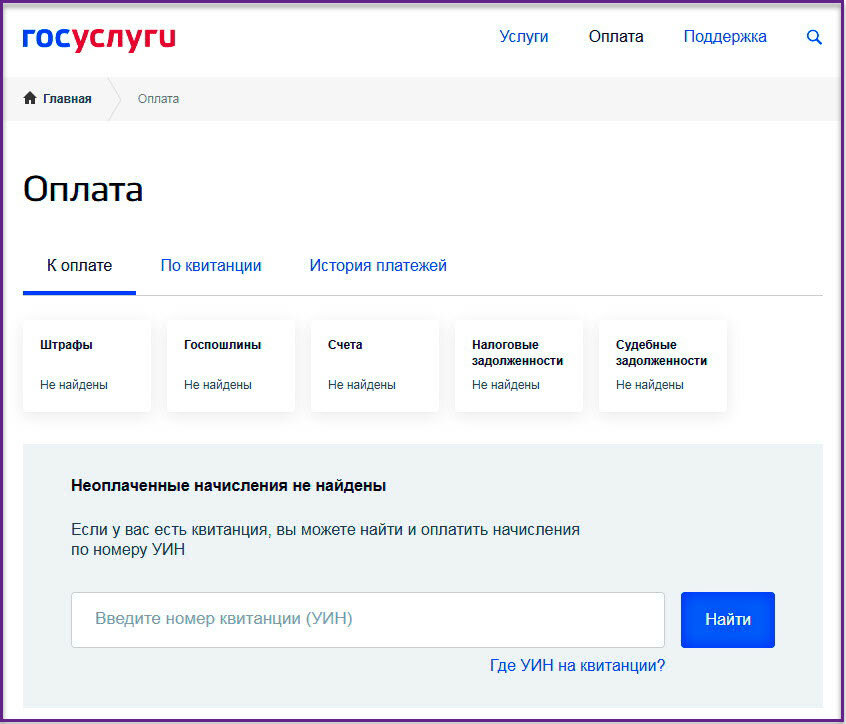
Task: Switch to the По квитанции tab
Action: (x=210, y=265)
